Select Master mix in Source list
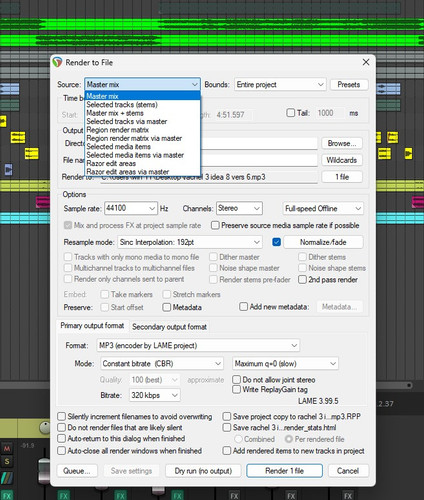The width and height of the screenshot is (424, 500). 142,96
